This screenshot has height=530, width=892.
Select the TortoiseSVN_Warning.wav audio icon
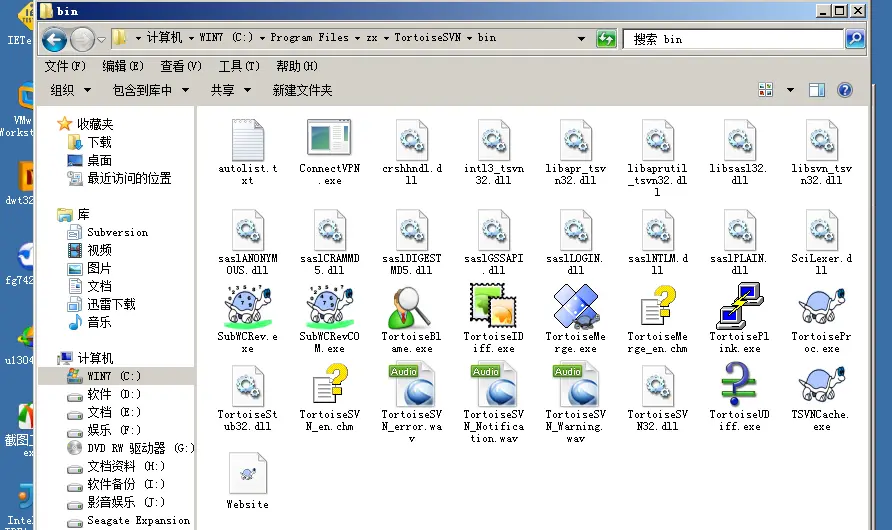click(x=575, y=386)
